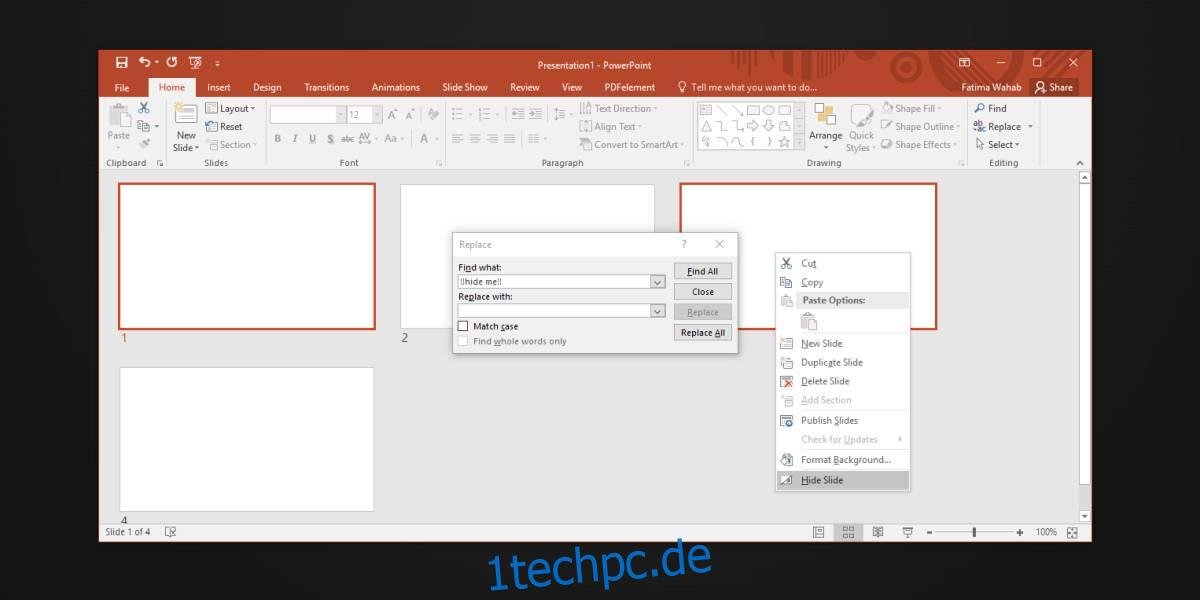1200x600 pixels.
Task: Click Close button in Replace dialog
Action: [x=702, y=292]
